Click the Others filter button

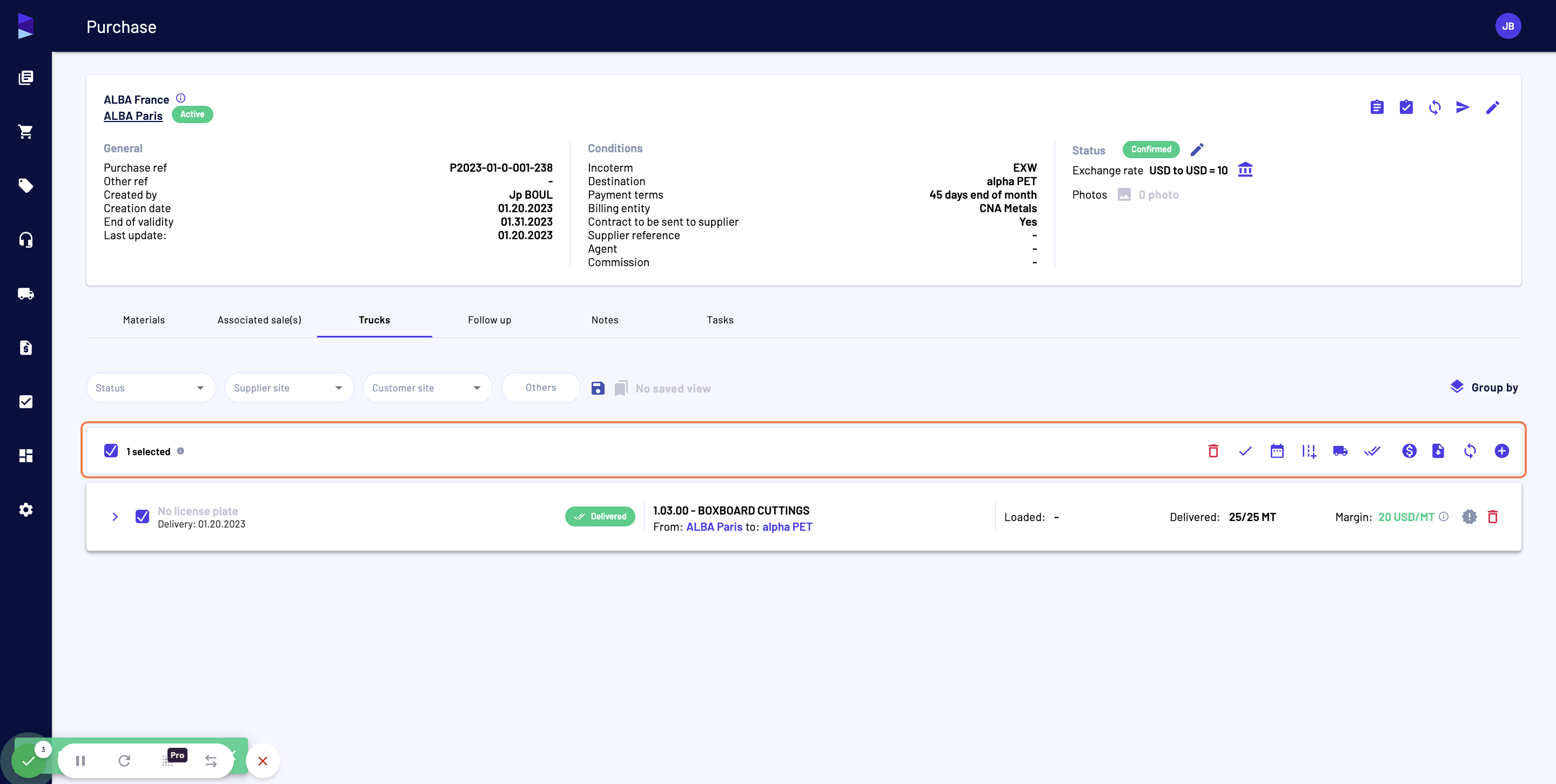(x=541, y=388)
